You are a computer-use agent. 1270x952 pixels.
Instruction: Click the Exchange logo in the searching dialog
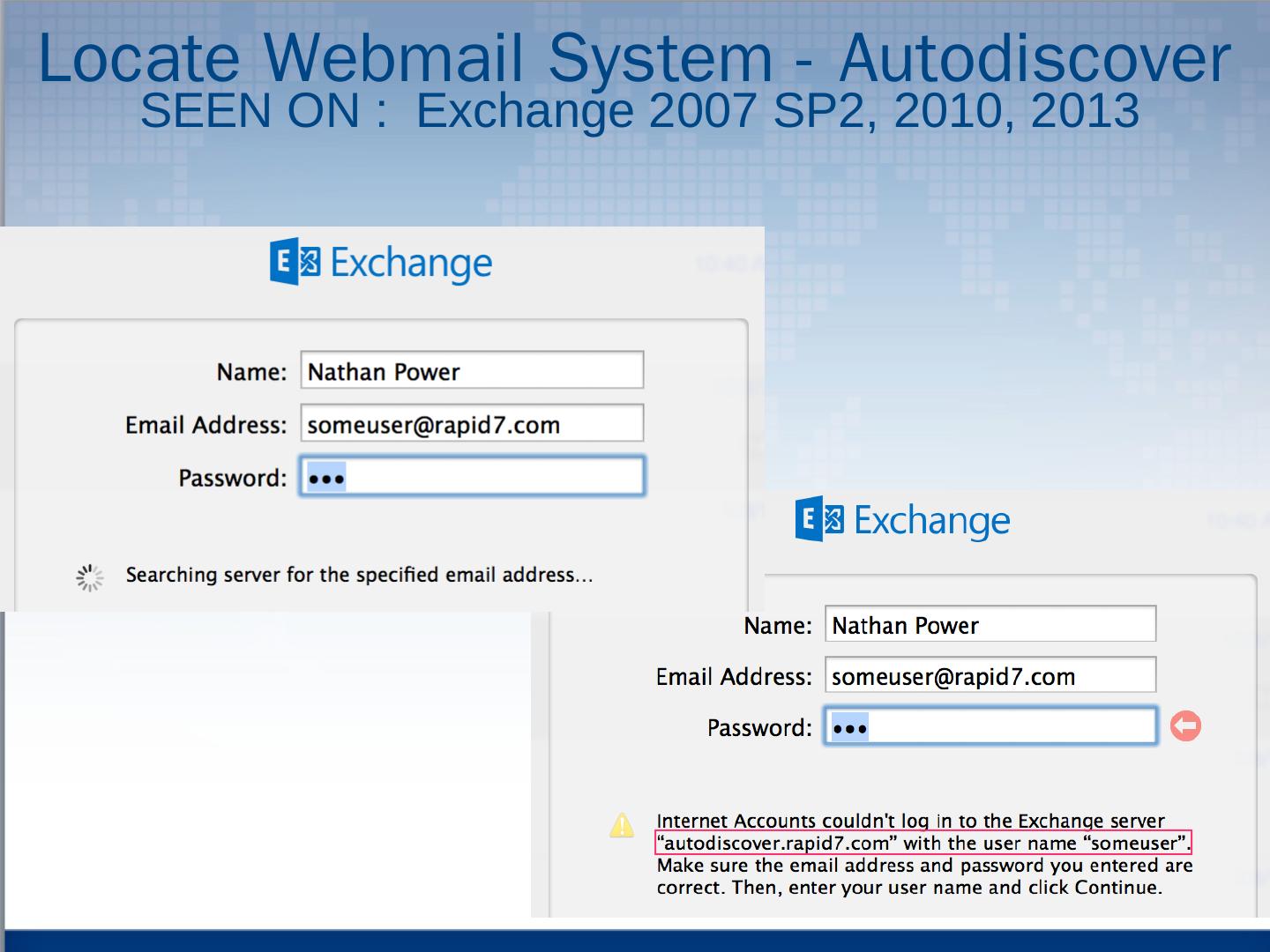(381, 262)
